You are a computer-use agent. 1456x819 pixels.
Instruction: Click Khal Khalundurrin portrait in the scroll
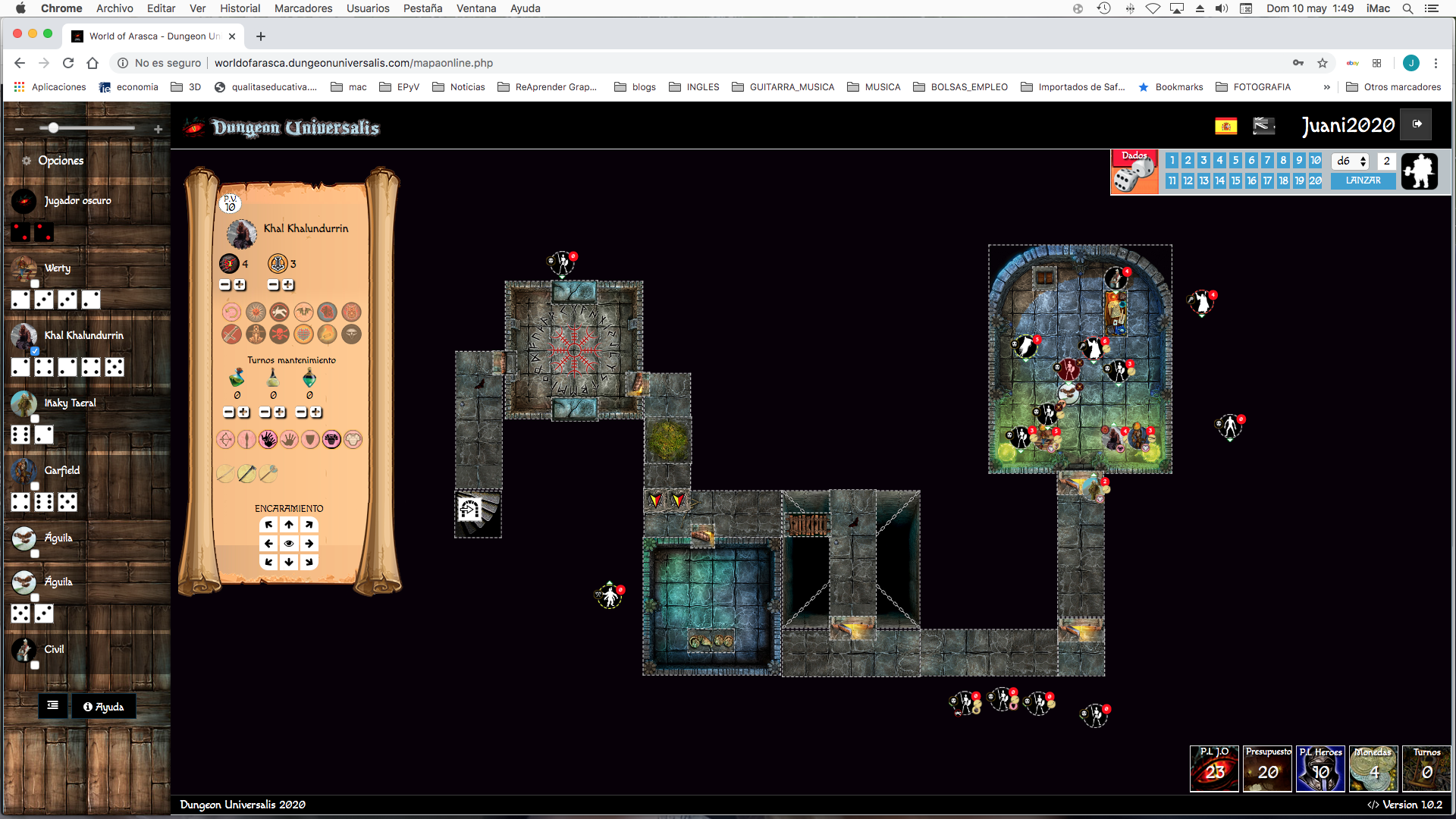[x=242, y=234]
